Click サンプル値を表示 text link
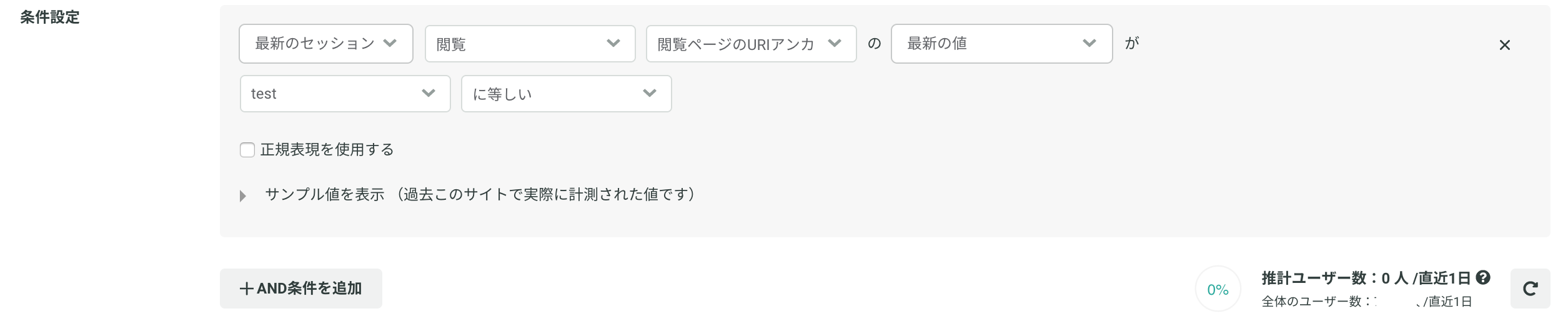 tap(325, 194)
